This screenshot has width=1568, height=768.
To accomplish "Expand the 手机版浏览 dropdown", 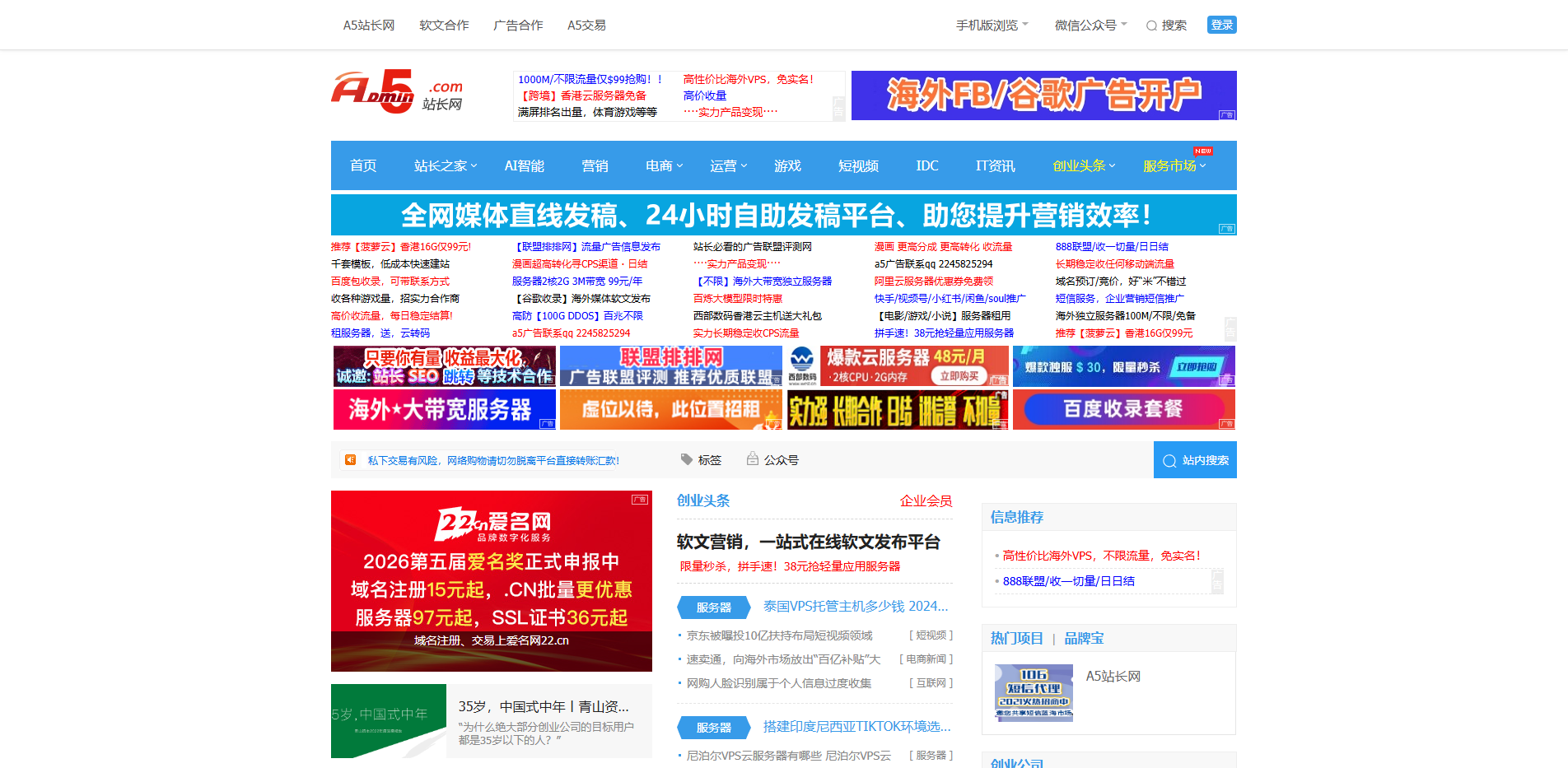I will pyautogui.click(x=992, y=26).
